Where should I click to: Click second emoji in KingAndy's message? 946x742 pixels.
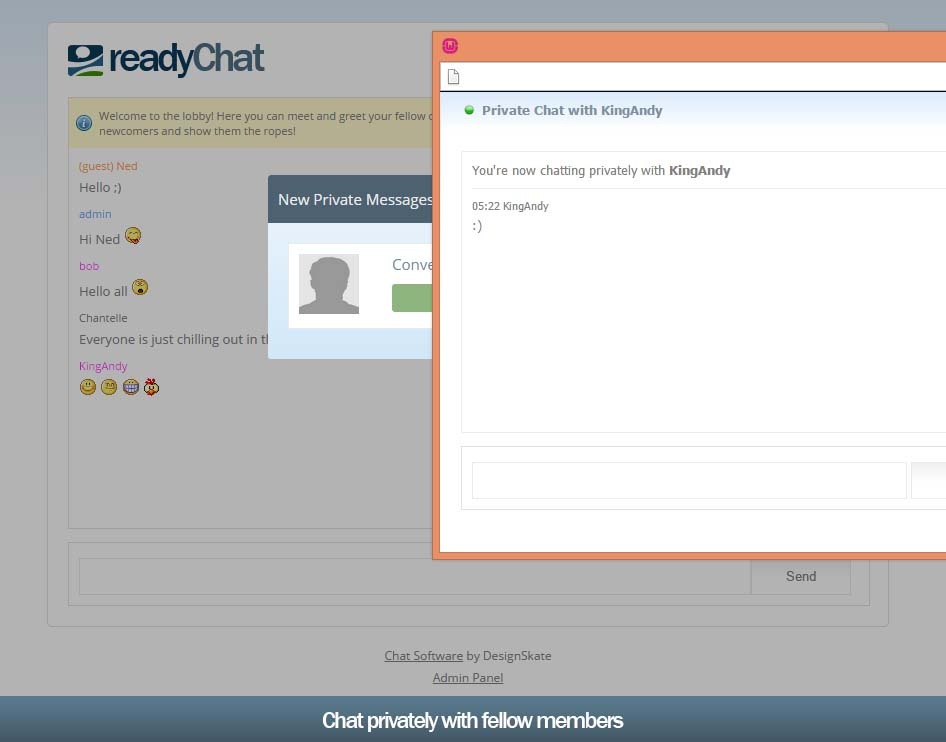coord(109,387)
